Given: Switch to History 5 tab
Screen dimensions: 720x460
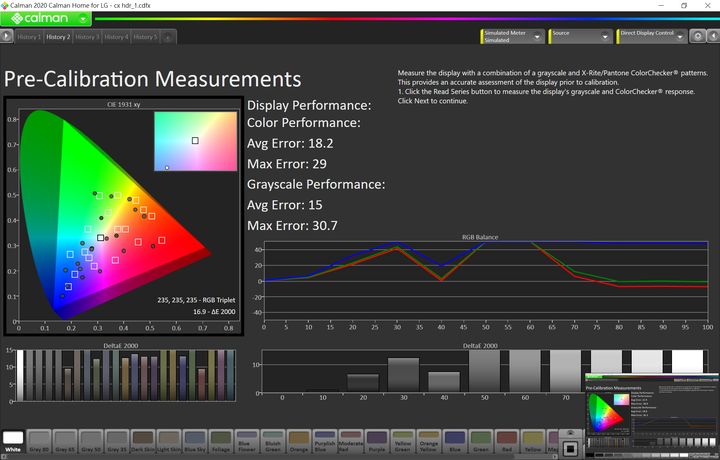Looking at the screenshot, I should [145, 37].
